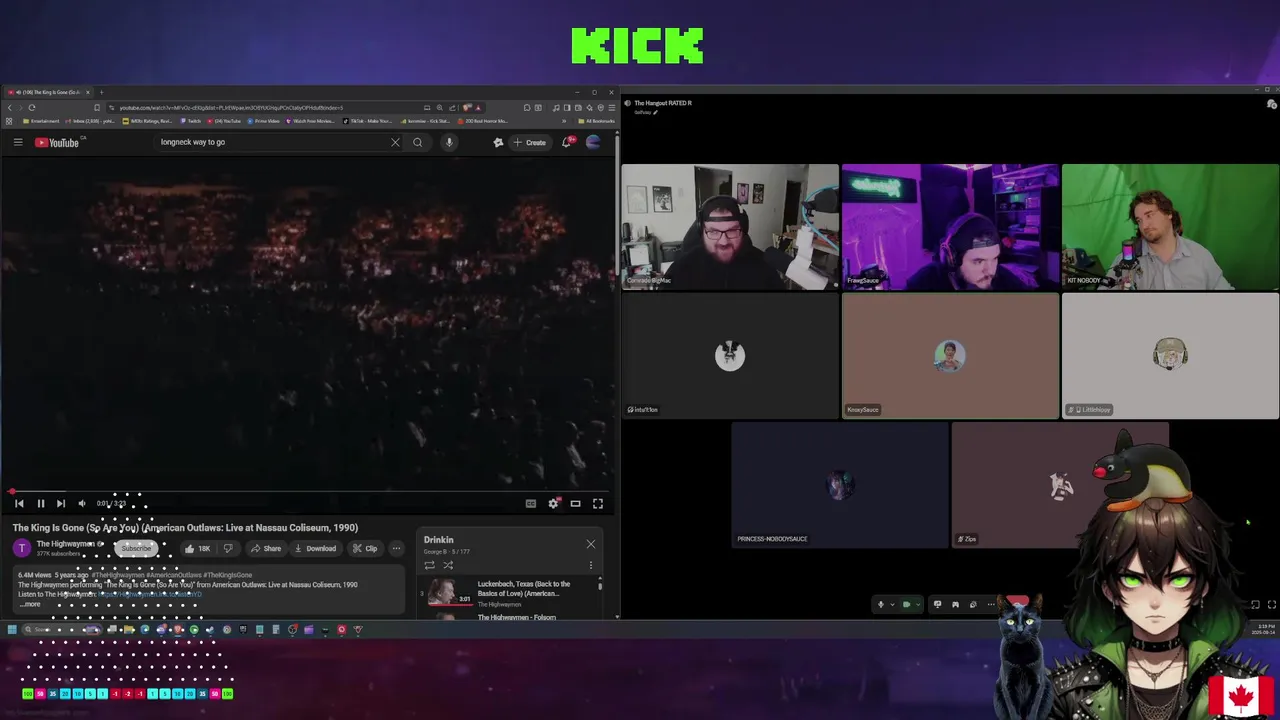Close the Drinkin playlist panel
The height and width of the screenshot is (720, 1280).
pyautogui.click(x=590, y=544)
